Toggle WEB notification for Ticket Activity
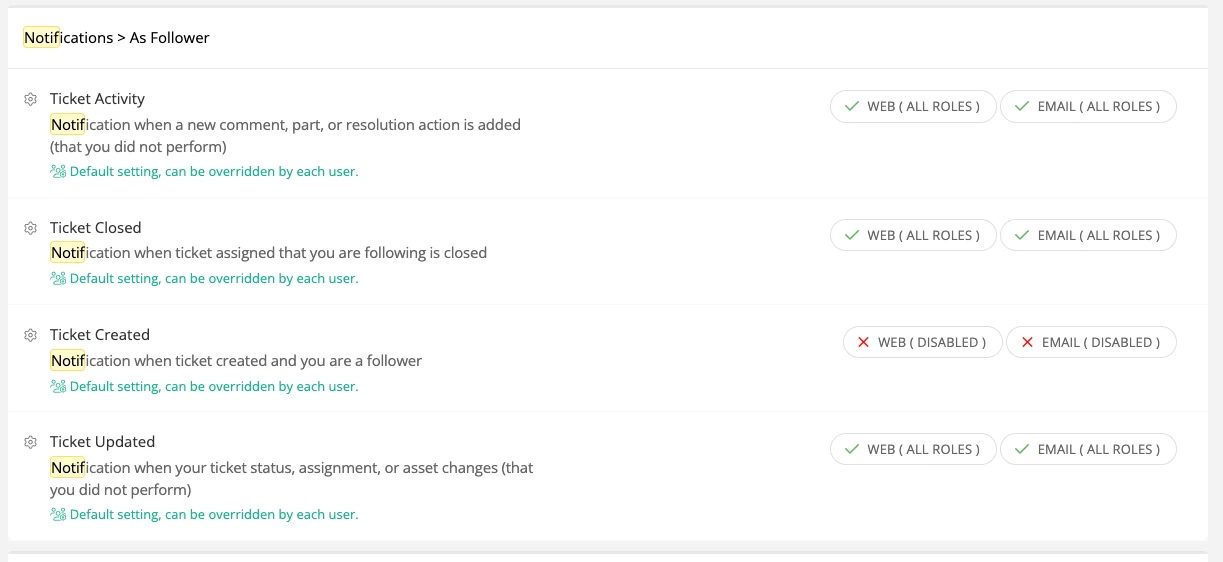1223x562 pixels. 912,107
